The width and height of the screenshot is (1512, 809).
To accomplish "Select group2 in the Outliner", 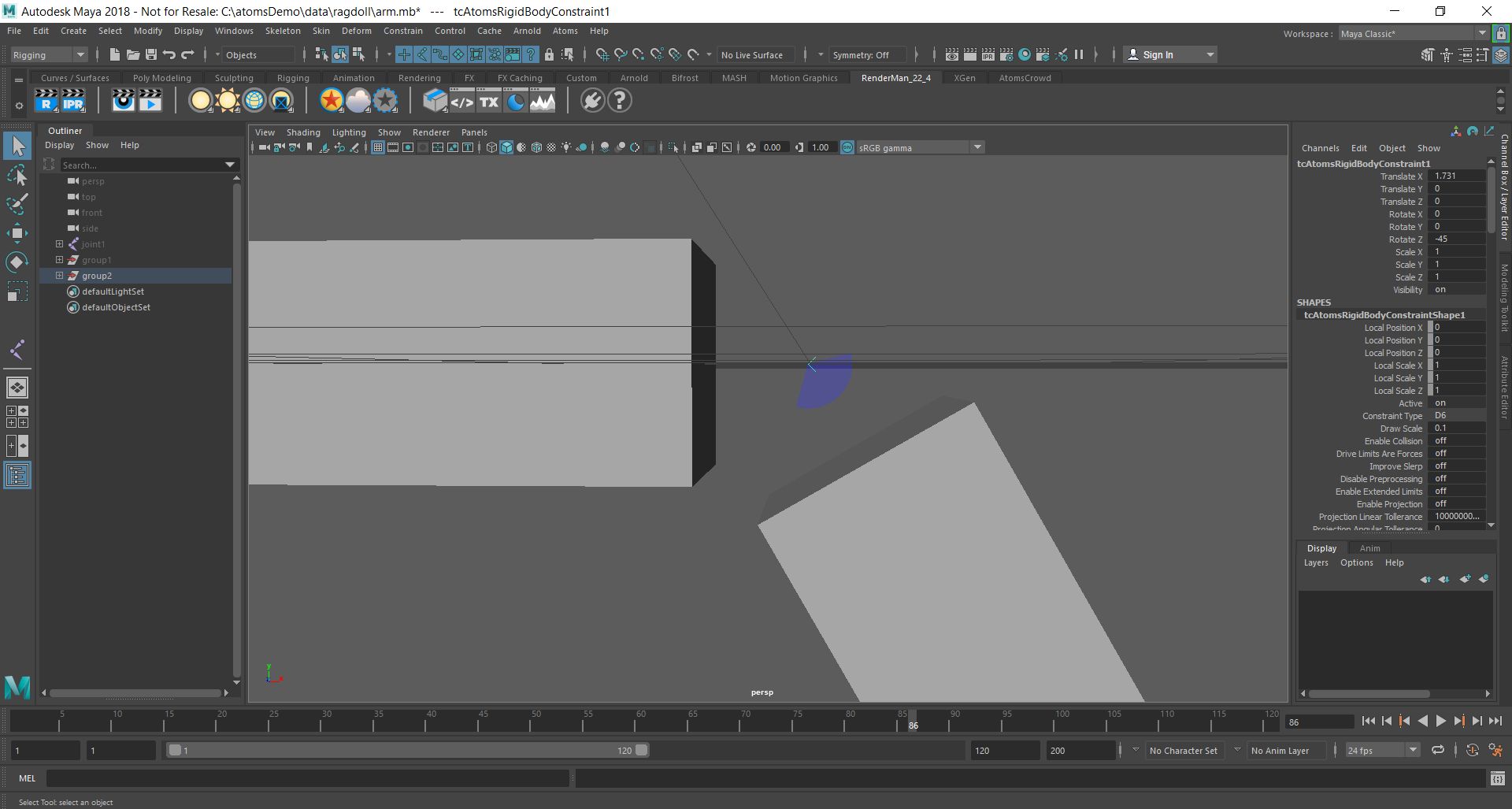I will [x=97, y=276].
